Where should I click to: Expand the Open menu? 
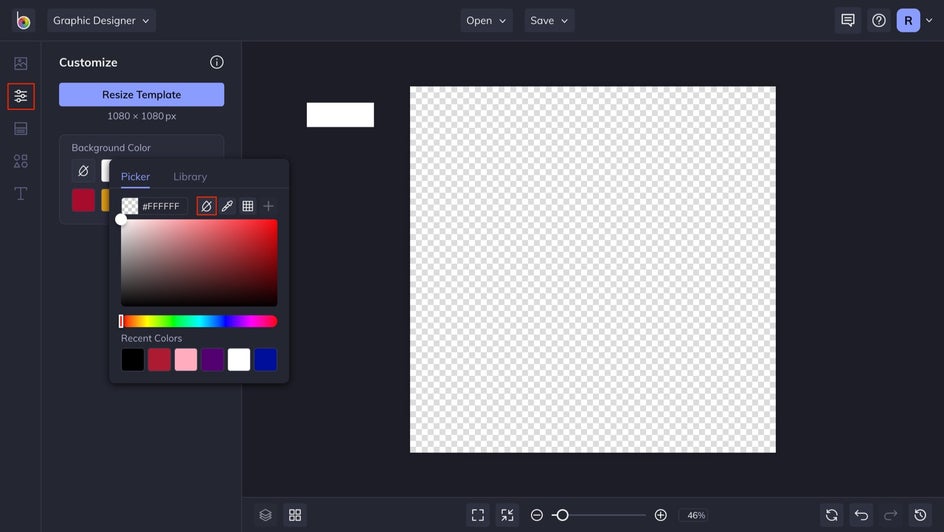(x=486, y=20)
